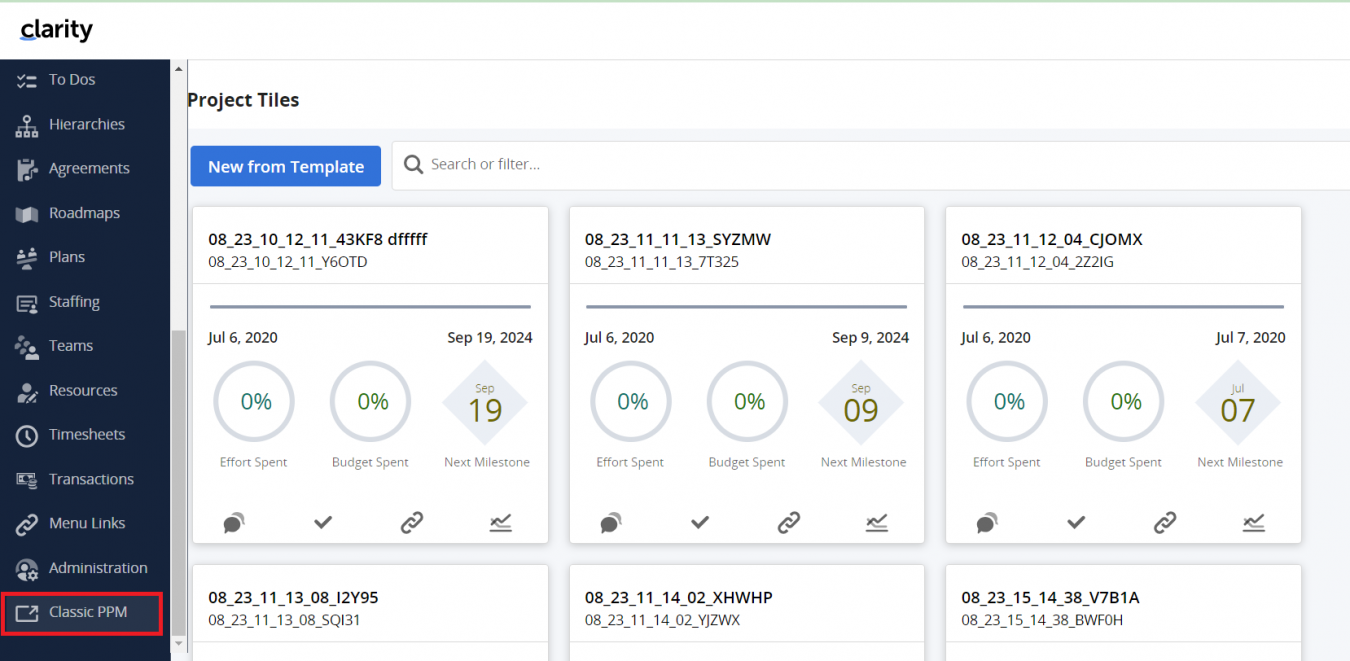Click the sidebar scroll up arrow

[179, 69]
